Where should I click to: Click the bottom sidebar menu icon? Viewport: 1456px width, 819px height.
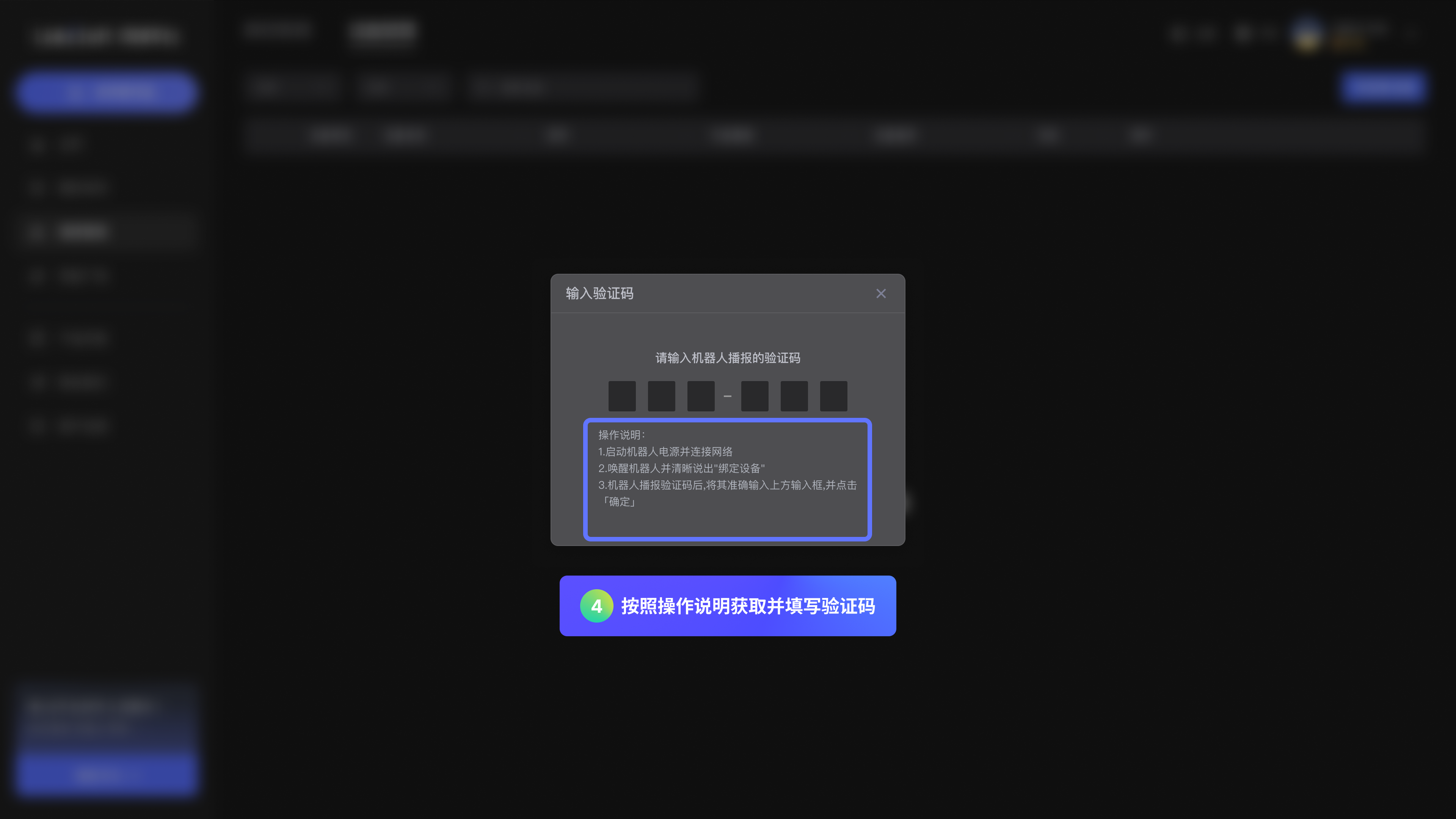[x=37, y=425]
